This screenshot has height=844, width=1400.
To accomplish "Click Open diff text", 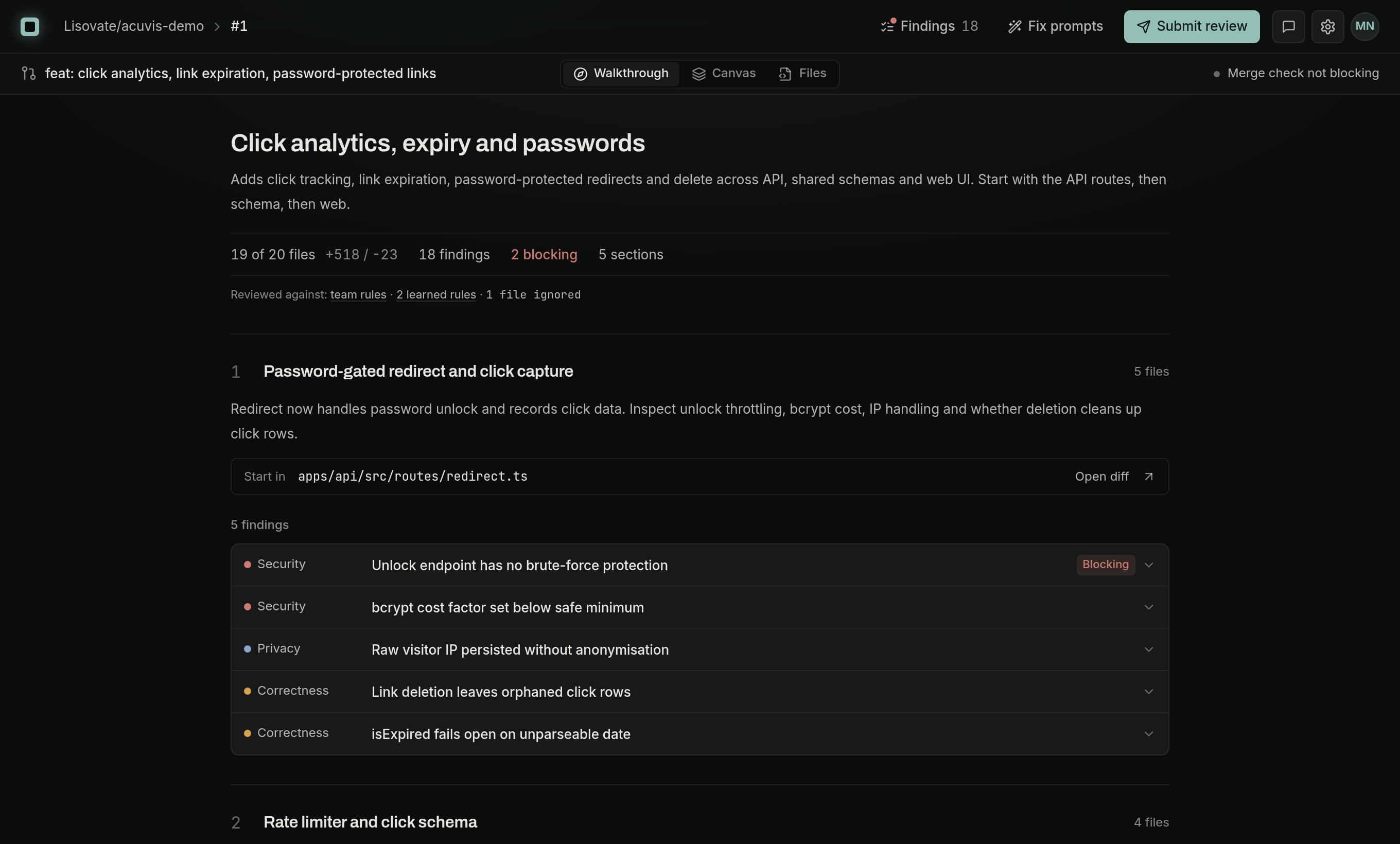I will pos(1101,477).
